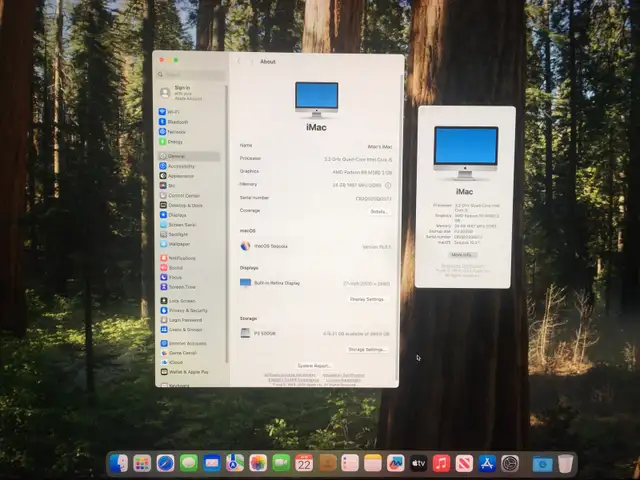
Task: Select Internet Accounts in the sidebar
Action: 184,343
